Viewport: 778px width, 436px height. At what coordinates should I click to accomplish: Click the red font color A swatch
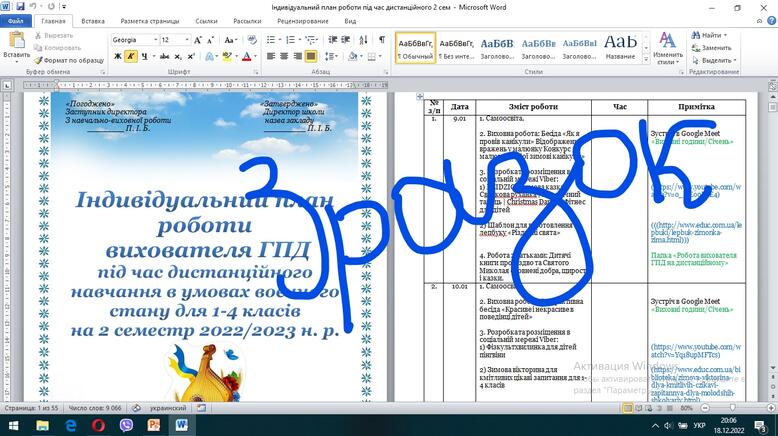pyautogui.click(x=247, y=57)
